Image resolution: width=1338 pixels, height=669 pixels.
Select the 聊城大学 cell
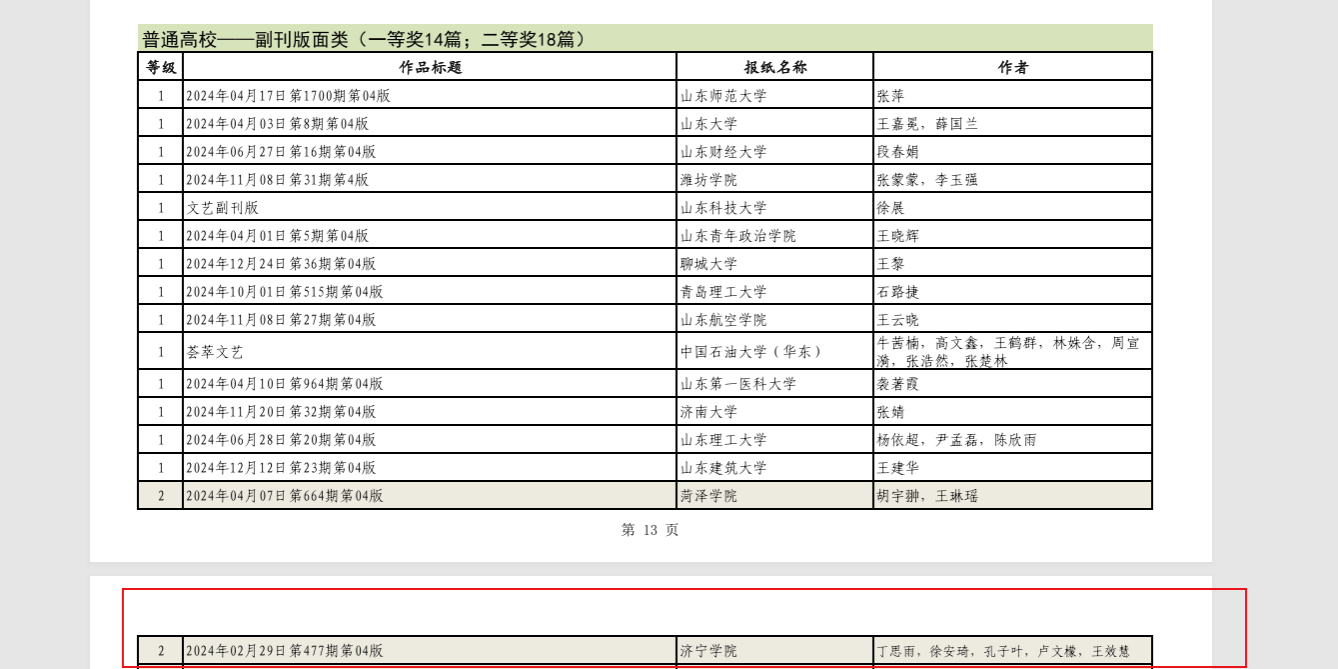(709, 264)
